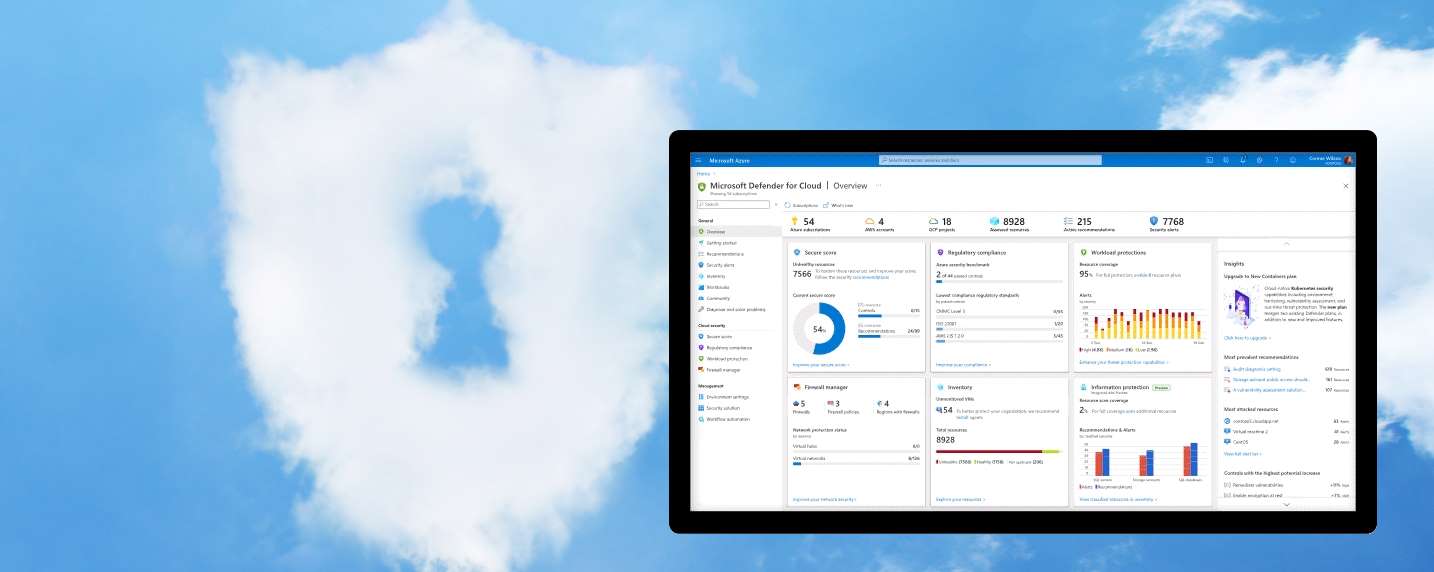Click the Secure score tile icon
This screenshot has width=1434, height=572.
[x=797, y=252]
